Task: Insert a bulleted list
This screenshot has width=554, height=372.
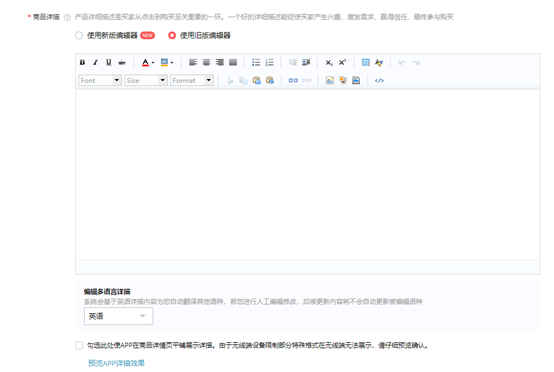Action: 256,63
